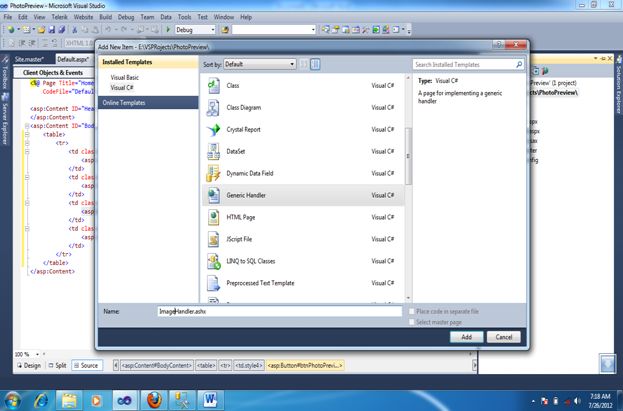
Task: Open Microsoft Word from the taskbar
Action: (x=210, y=400)
